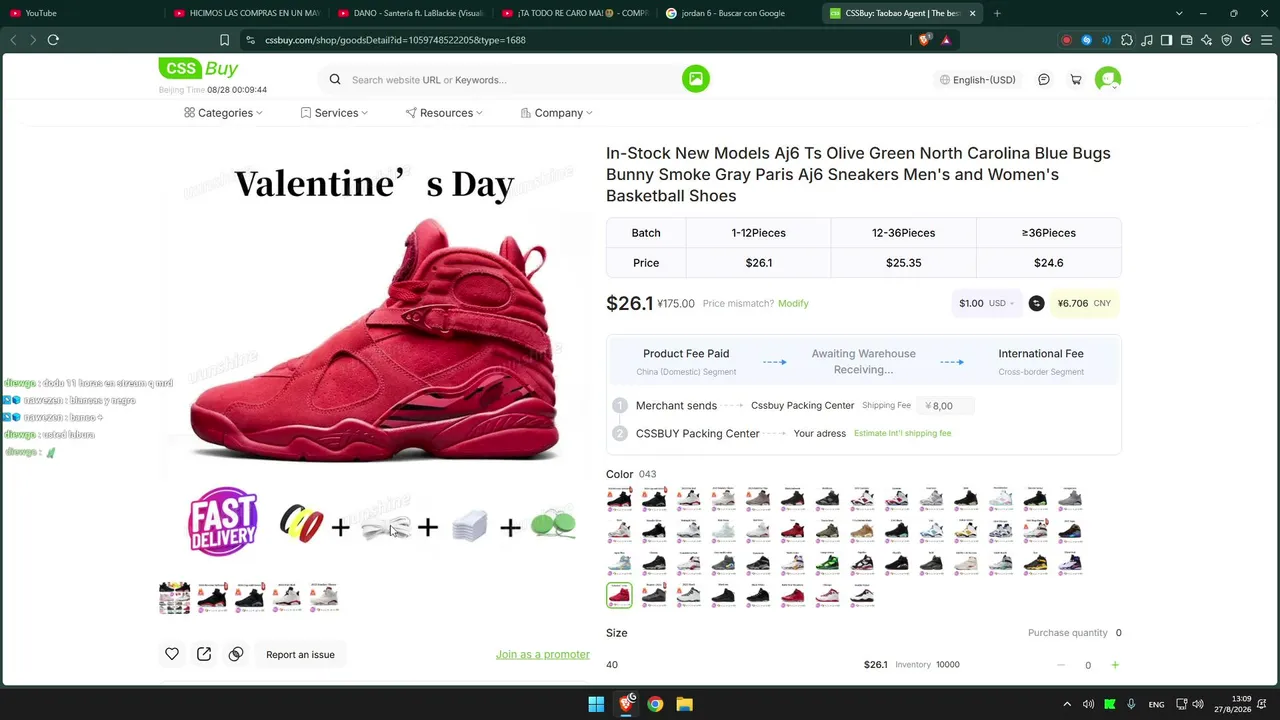The width and height of the screenshot is (1280, 720).
Task: Select the neon green shoe color swatch
Action: (826, 563)
